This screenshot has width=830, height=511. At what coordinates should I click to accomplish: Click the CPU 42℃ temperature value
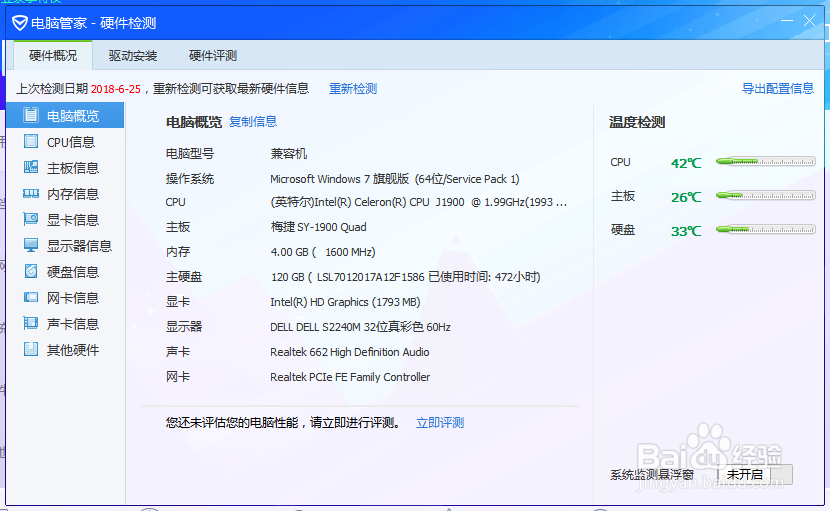coord(686,163)
